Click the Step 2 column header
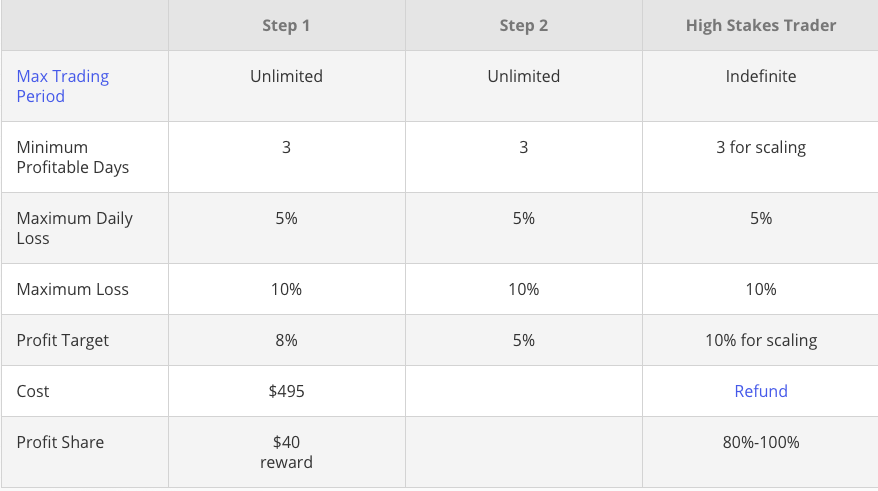878x491 pixels. pos(523,25)
